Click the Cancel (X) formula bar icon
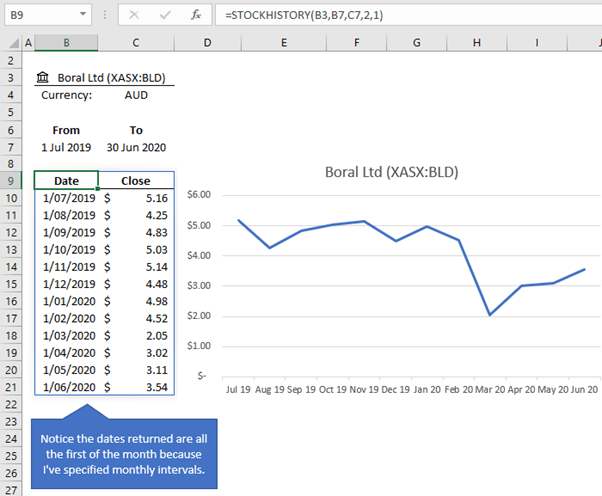Viewport: 602px width, 496px height. (134, 15)
